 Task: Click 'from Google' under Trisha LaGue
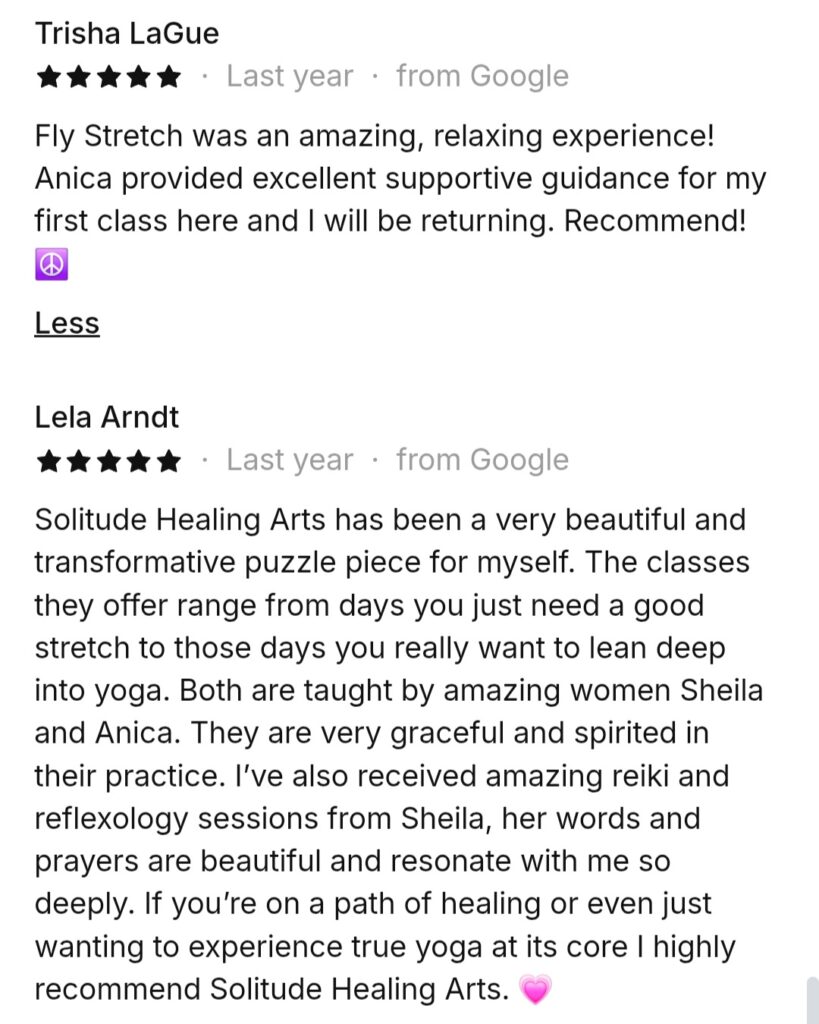click(x=482, y=76)
